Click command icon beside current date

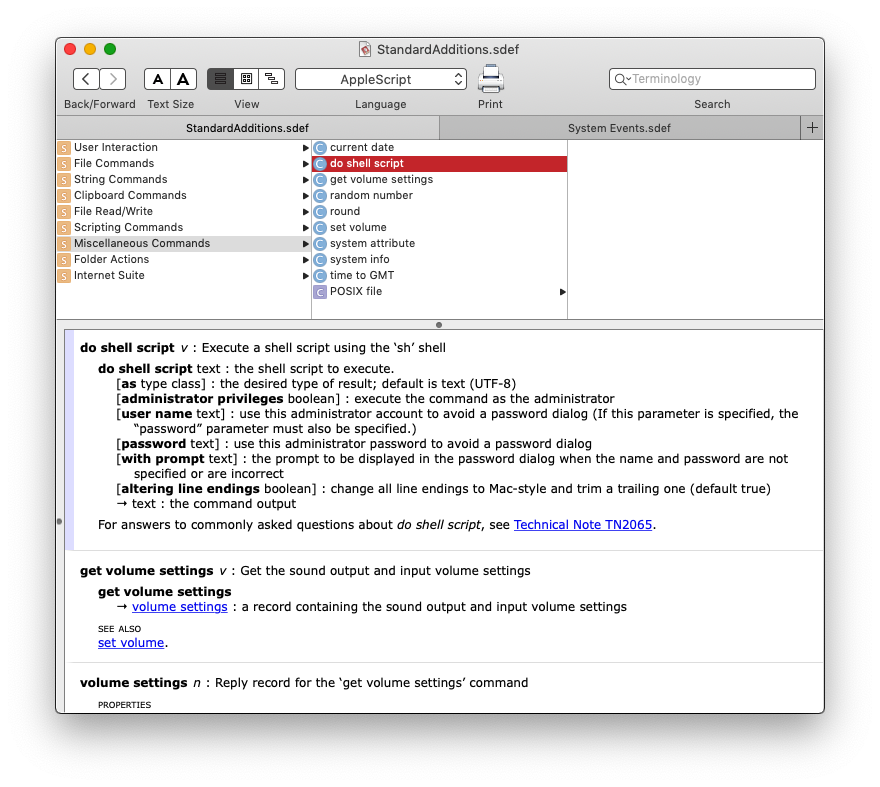click(x=320, y=148)
